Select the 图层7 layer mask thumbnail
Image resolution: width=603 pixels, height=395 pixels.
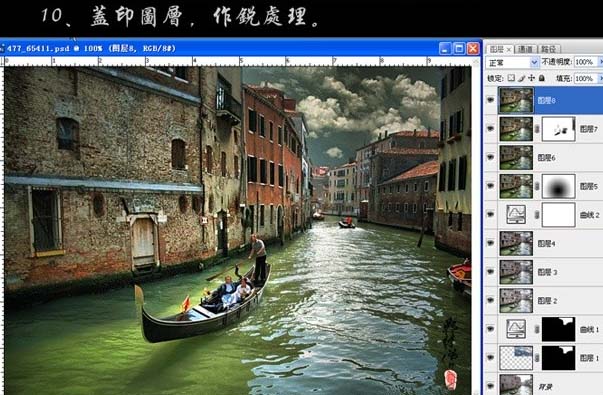coord(558,129)
